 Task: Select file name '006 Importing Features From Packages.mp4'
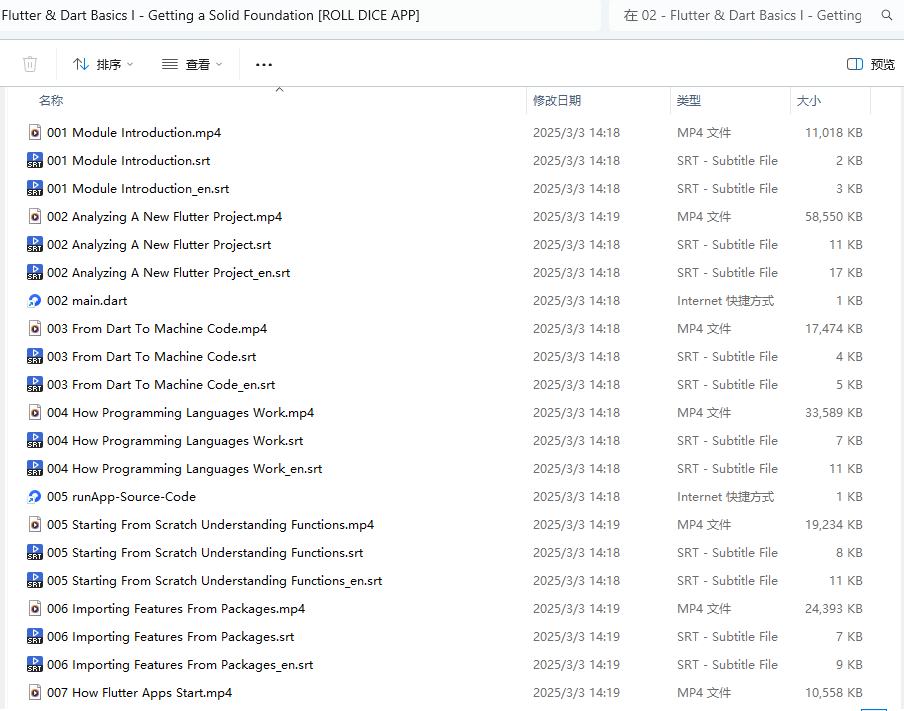click(x=176, y=609)
